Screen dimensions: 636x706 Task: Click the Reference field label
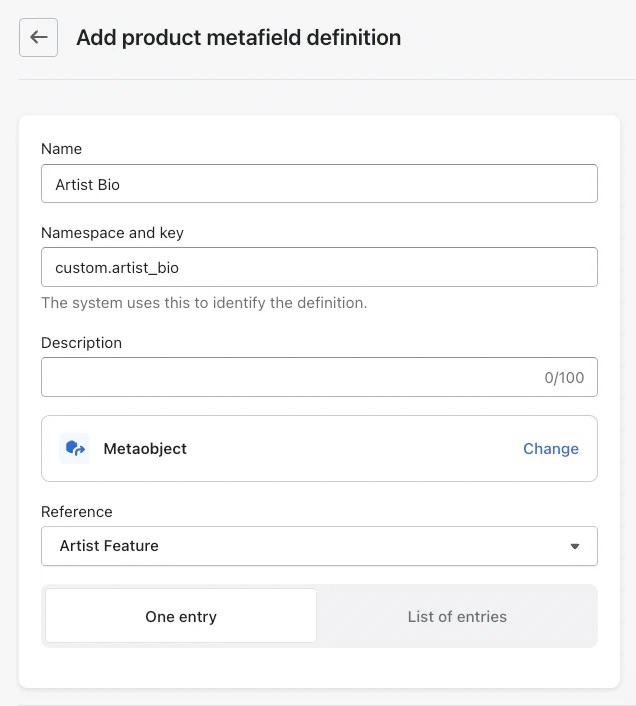coord(77,512)
